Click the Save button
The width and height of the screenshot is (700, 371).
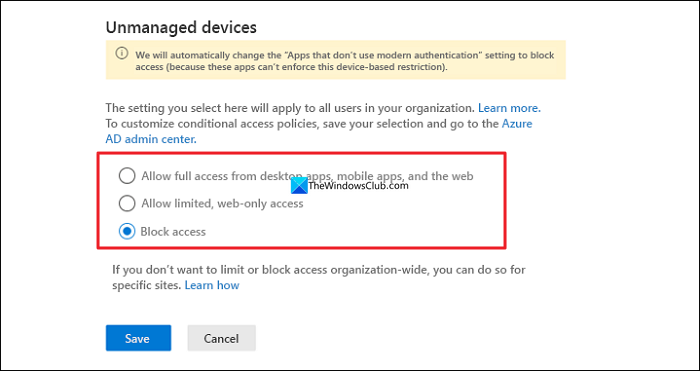coord(138,338)
